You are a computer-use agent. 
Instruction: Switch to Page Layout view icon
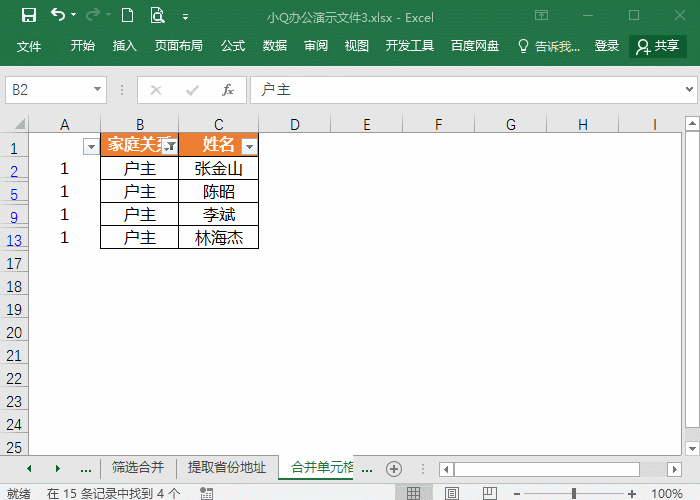coord(452,493)
